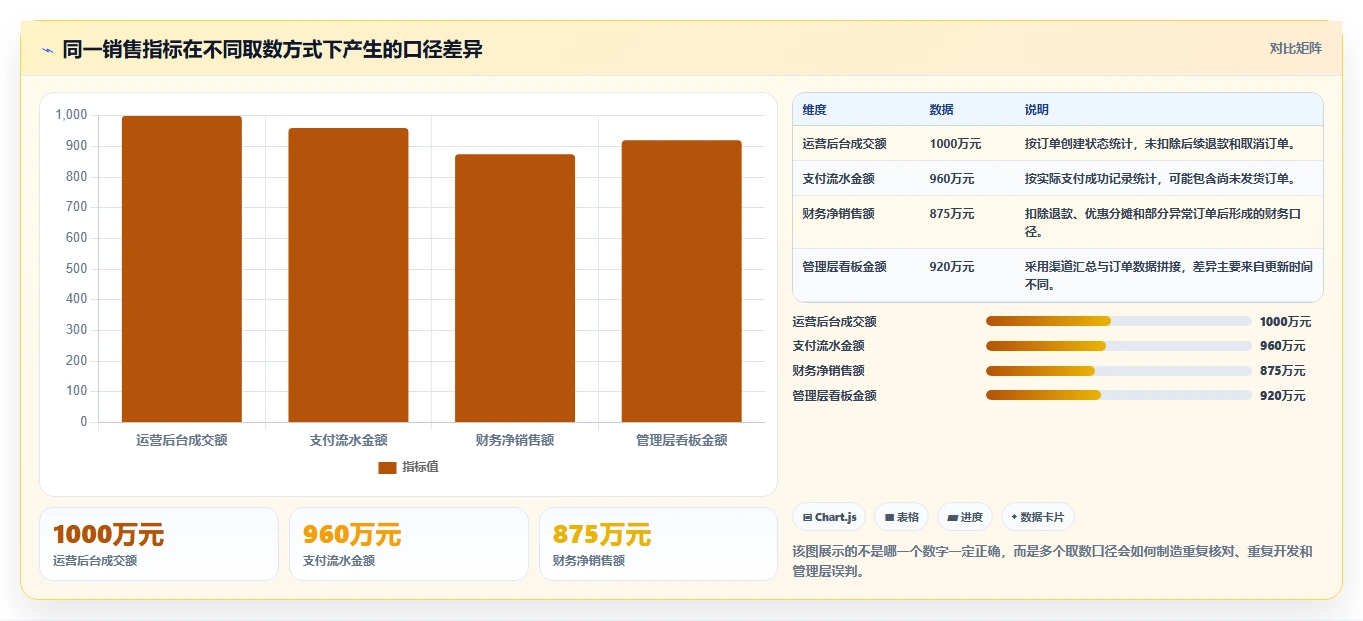Click the 支付流水金额 bar in chart

point(348,275)
